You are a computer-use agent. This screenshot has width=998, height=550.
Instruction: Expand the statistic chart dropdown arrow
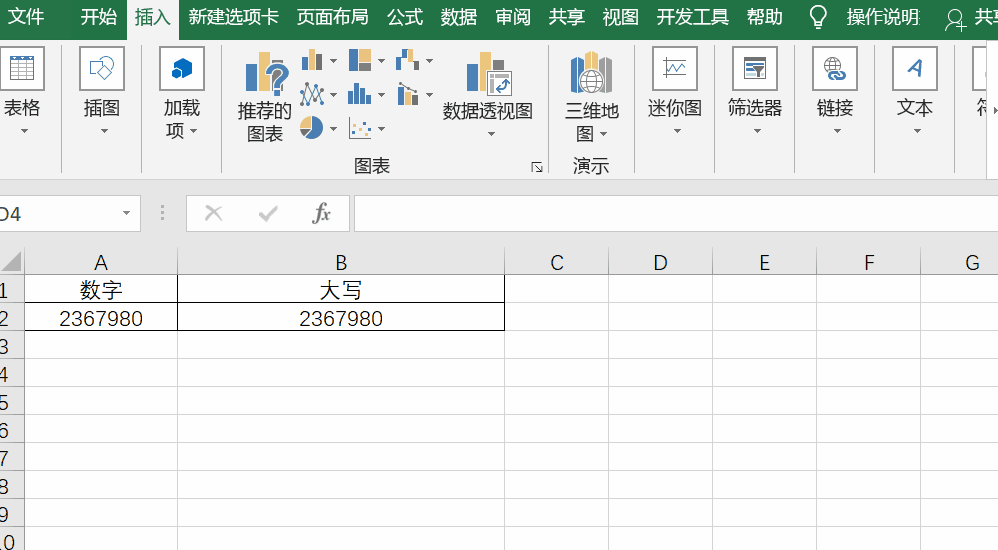tap(381, 95)
